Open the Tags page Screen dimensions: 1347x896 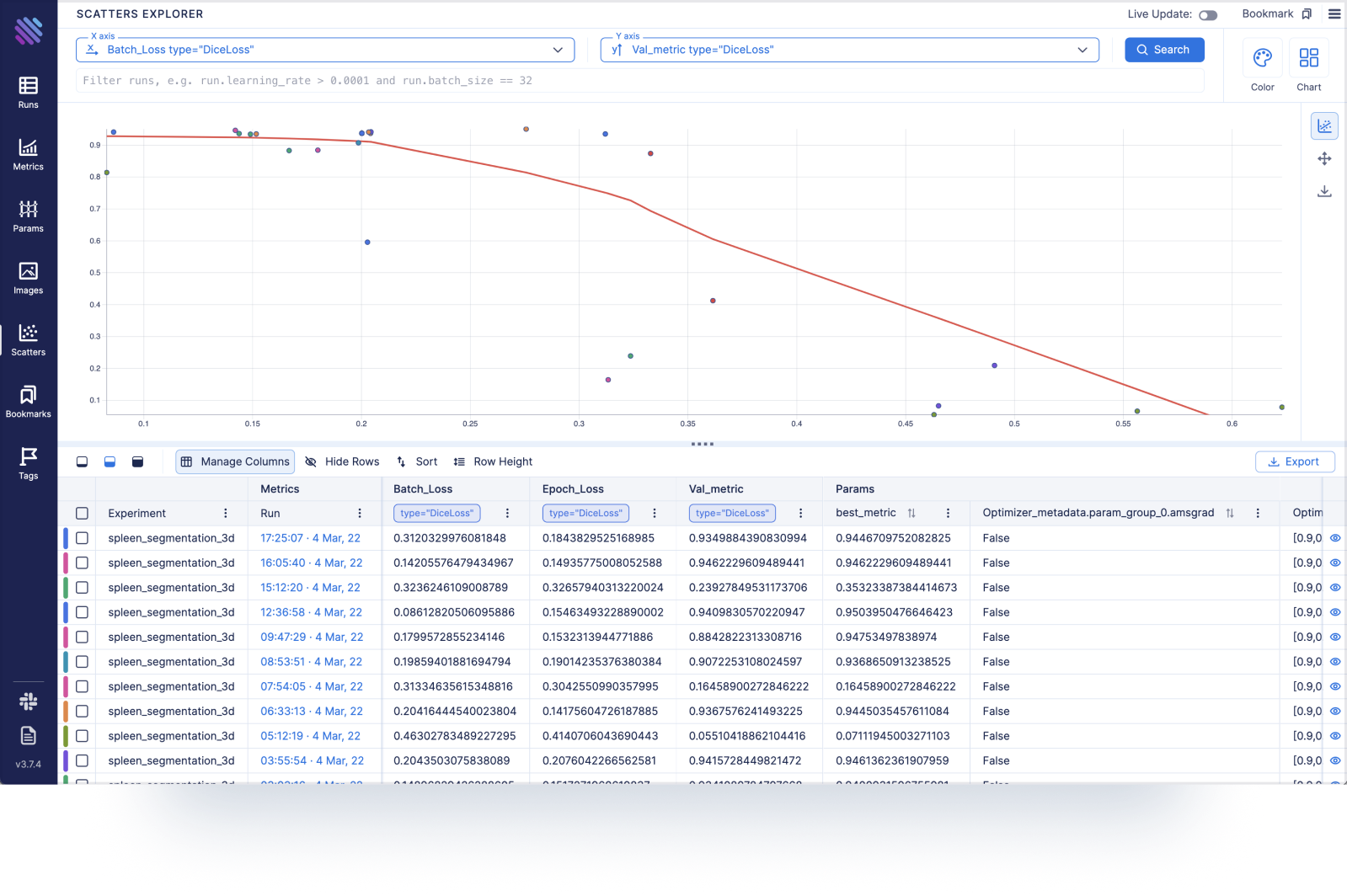click(29, 463)
